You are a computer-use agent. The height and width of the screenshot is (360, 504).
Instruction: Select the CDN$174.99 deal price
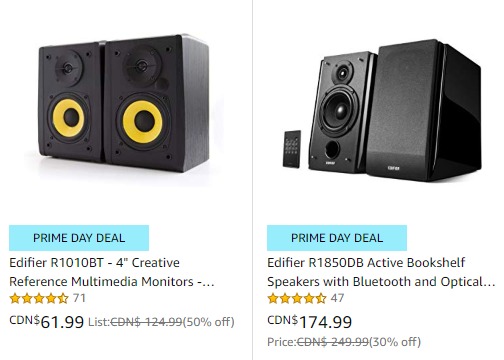coord(310,322)
